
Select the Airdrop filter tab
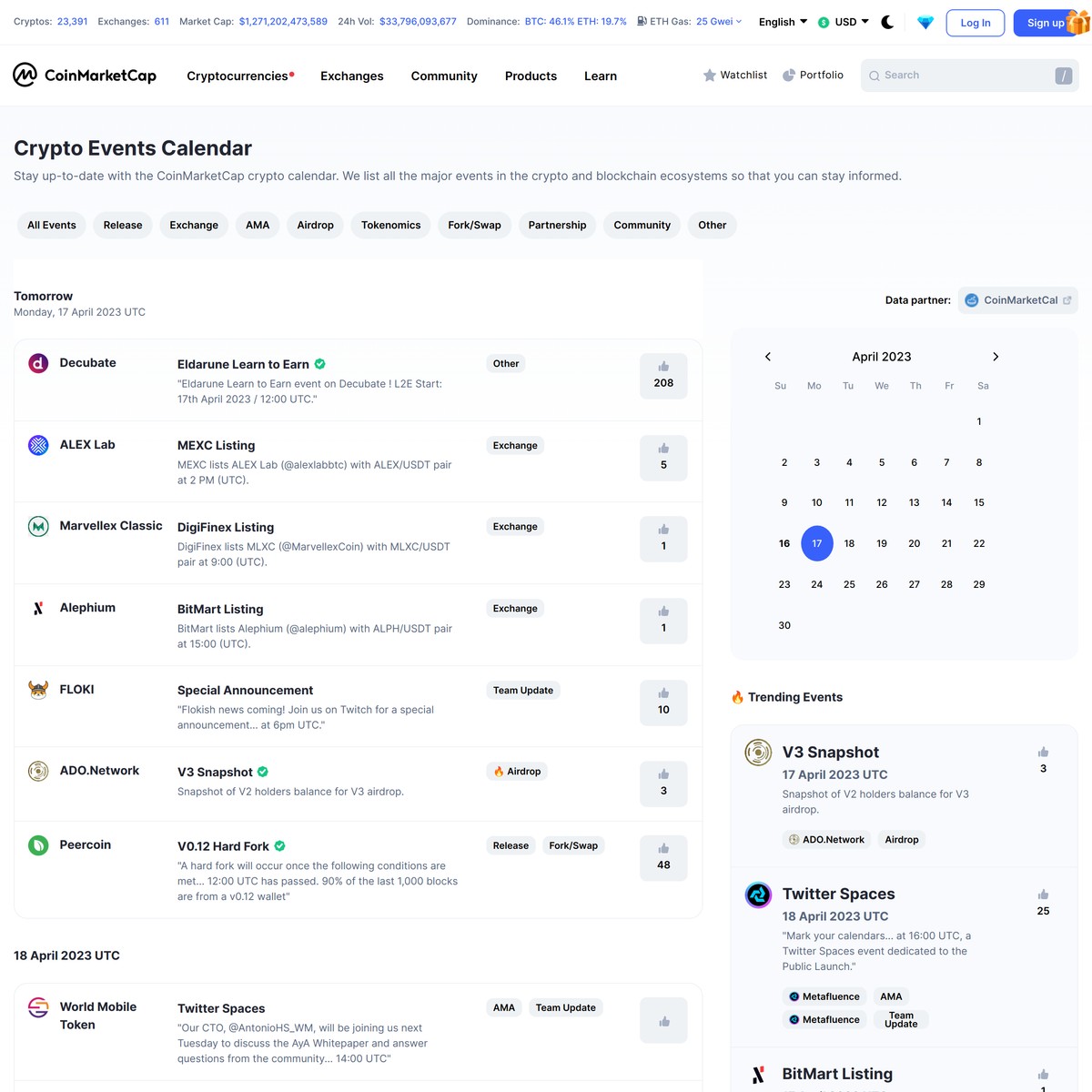(x=315, y=225)
